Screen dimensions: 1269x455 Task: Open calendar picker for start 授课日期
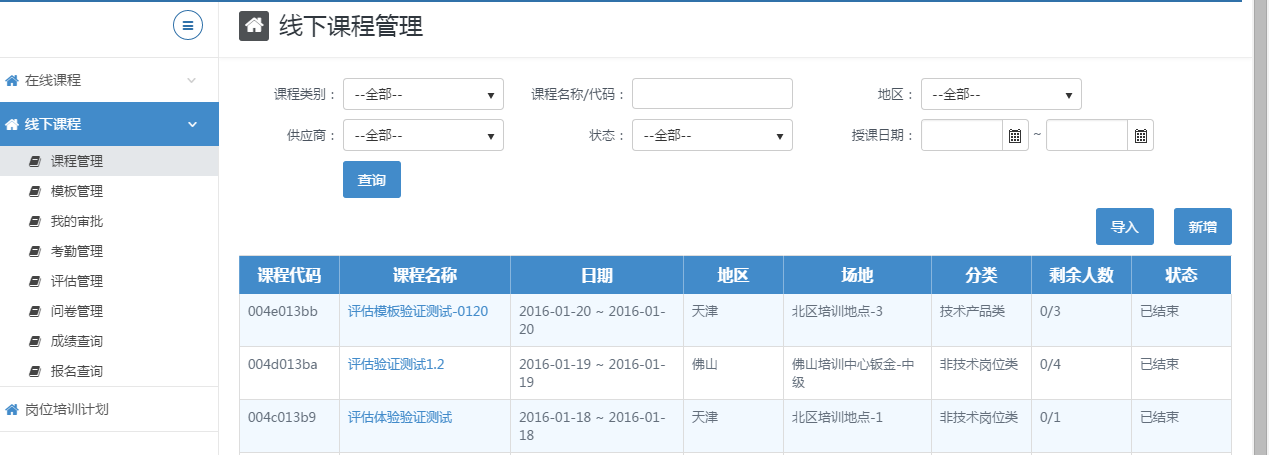tap(1015, 135)
